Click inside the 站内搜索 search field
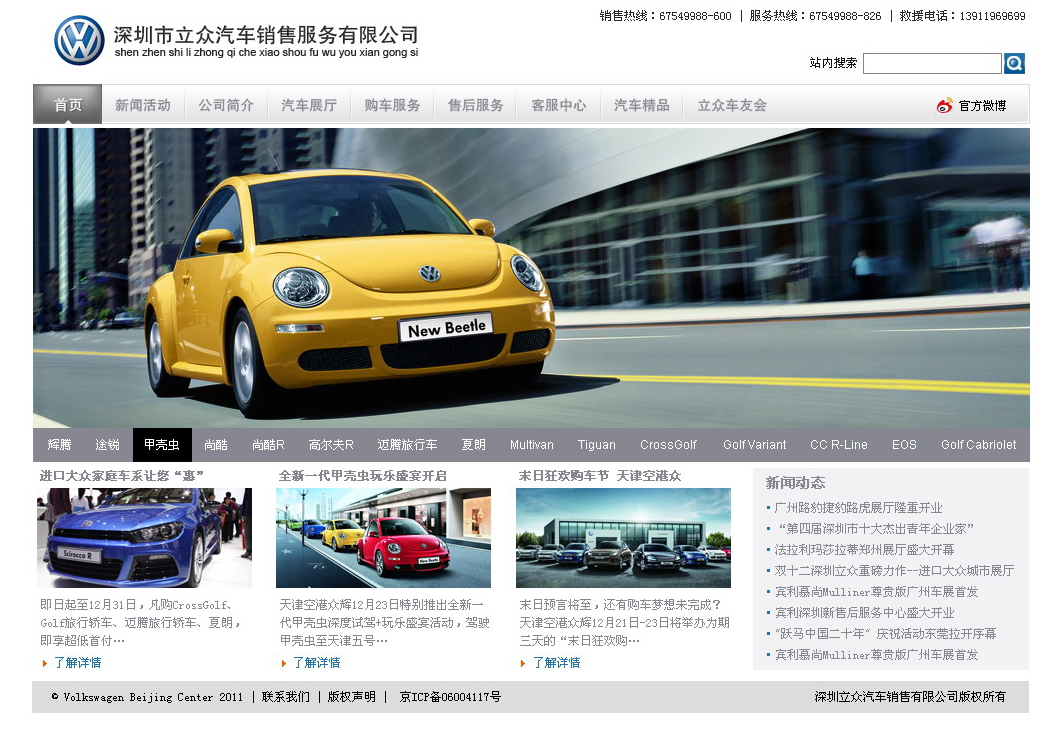This screenshot has width=1064, height=742. pos(931,64)
